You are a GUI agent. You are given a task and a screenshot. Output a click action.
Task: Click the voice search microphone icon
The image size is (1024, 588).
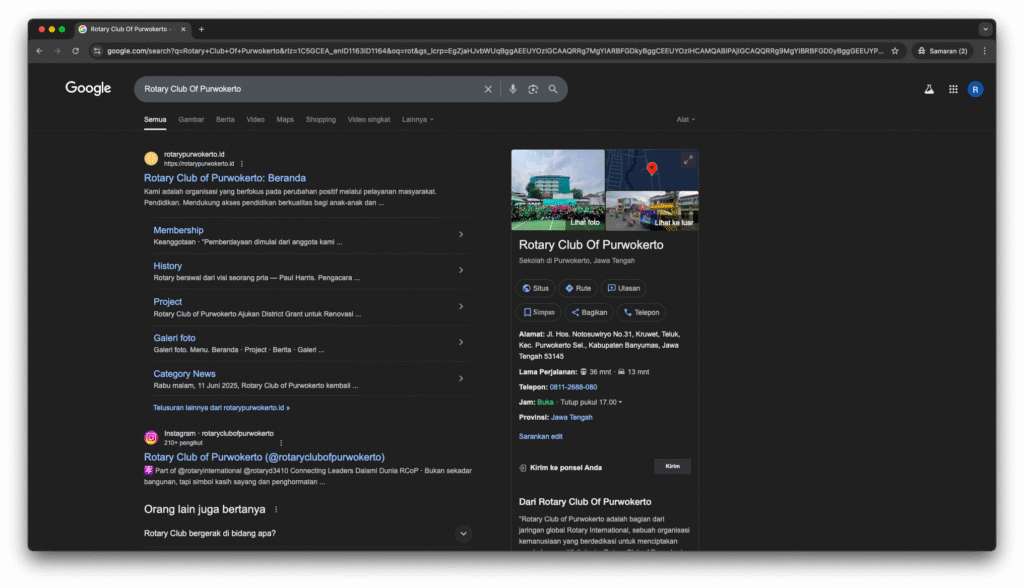pos(513,89)
